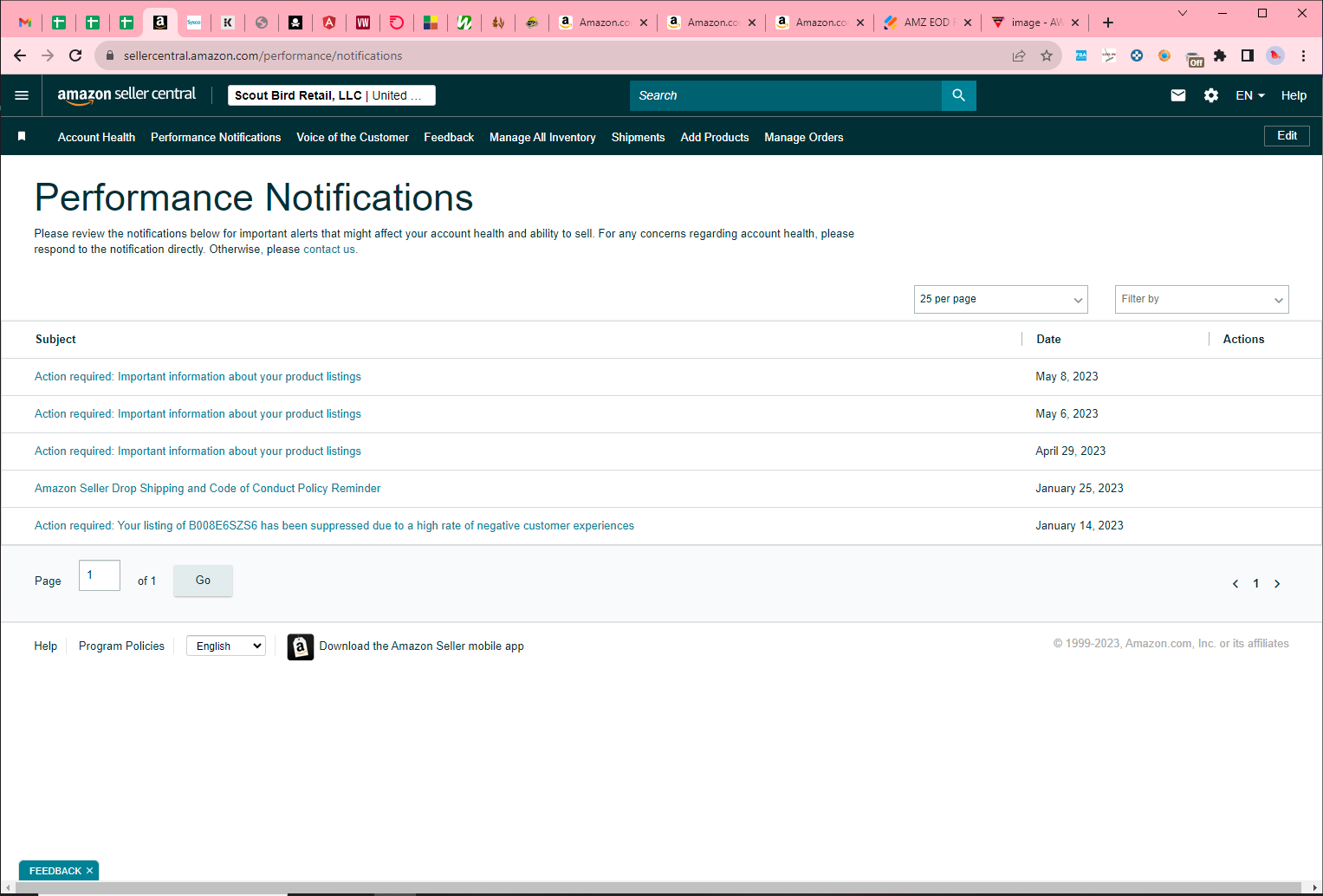Toggle the Chrome side panel icon
The width and height of the screenshot is (1323, 896).
pos(1248,55)
